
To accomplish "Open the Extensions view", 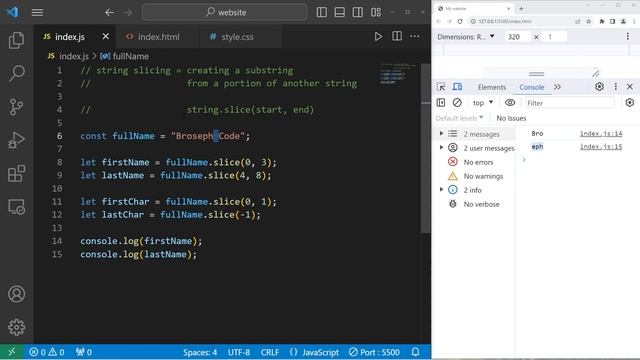I will tap(16, 173).
